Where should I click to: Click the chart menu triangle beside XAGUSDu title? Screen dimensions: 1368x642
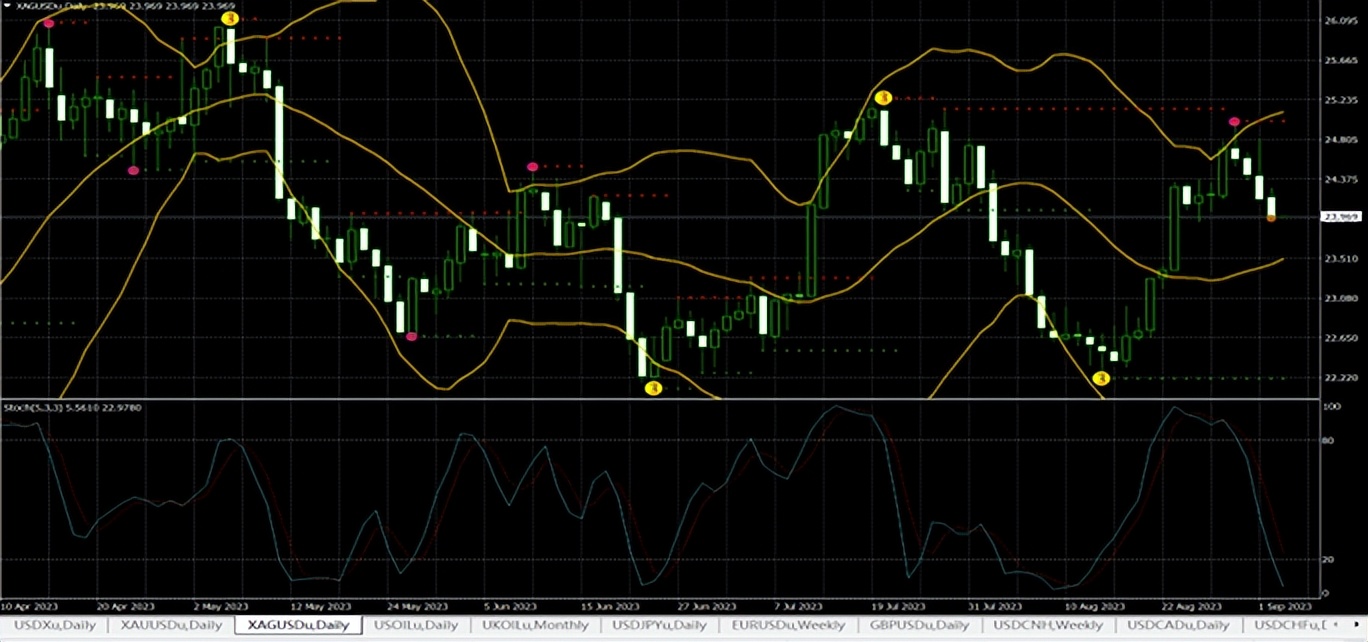(x=6, y=5)
